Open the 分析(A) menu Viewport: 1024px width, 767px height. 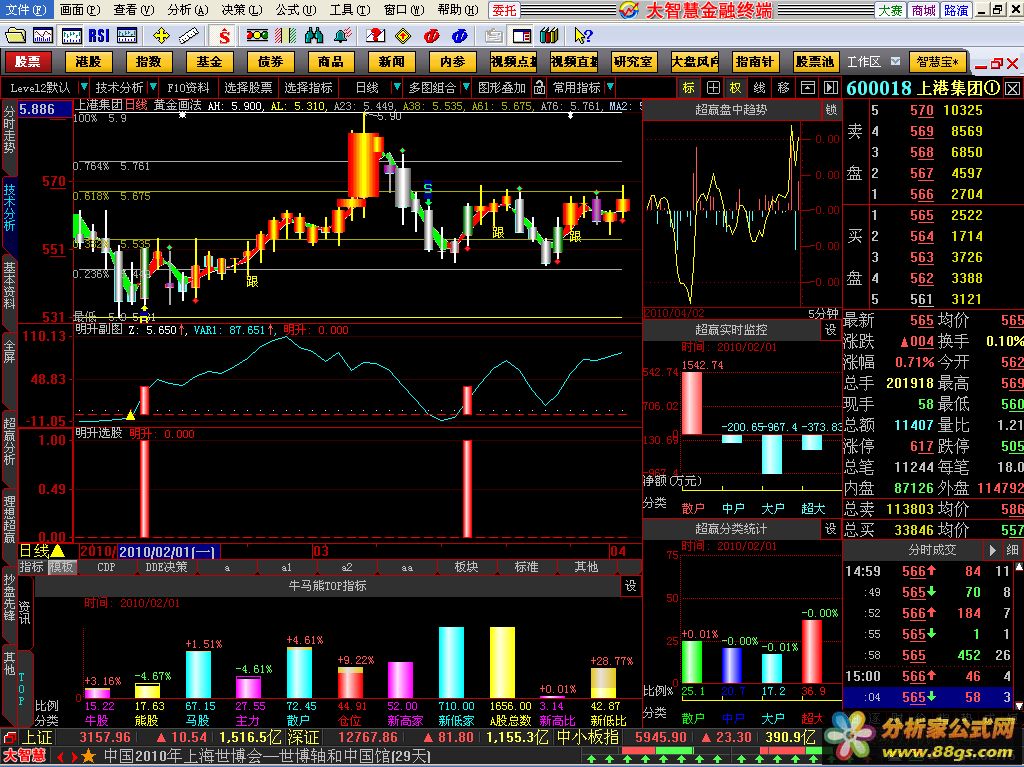[187, 10]
